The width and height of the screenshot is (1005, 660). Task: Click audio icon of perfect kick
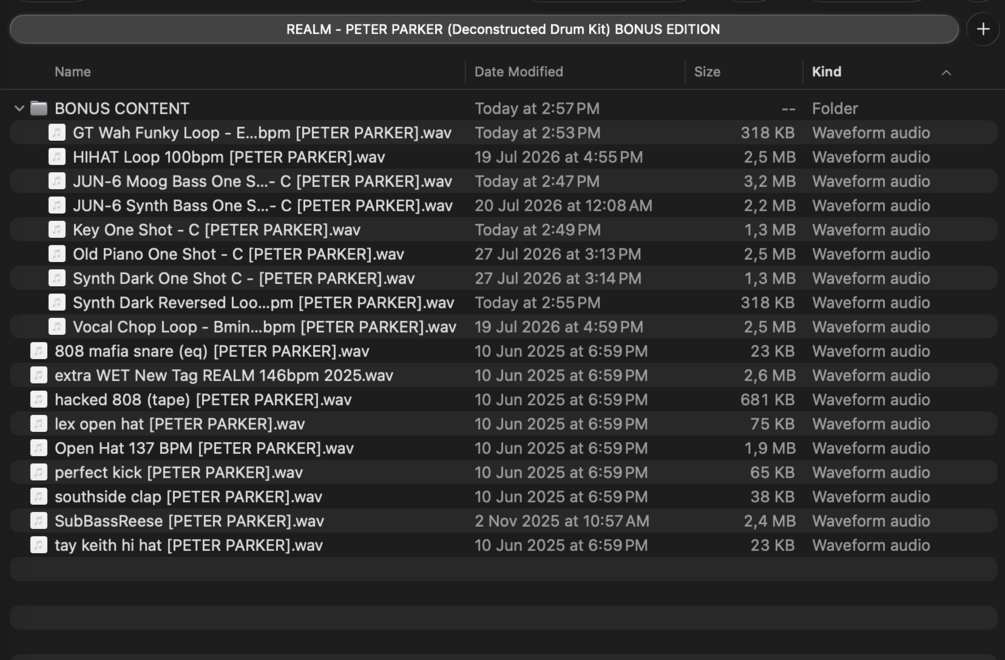[39, 472]
